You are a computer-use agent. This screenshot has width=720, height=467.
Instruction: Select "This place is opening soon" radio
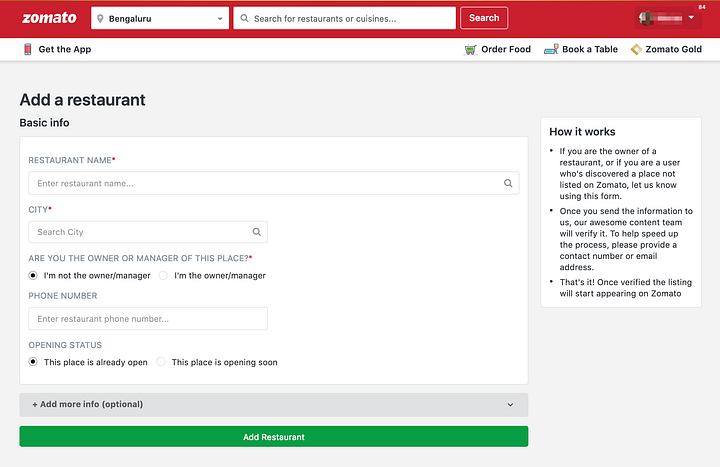tap(161, 362)
